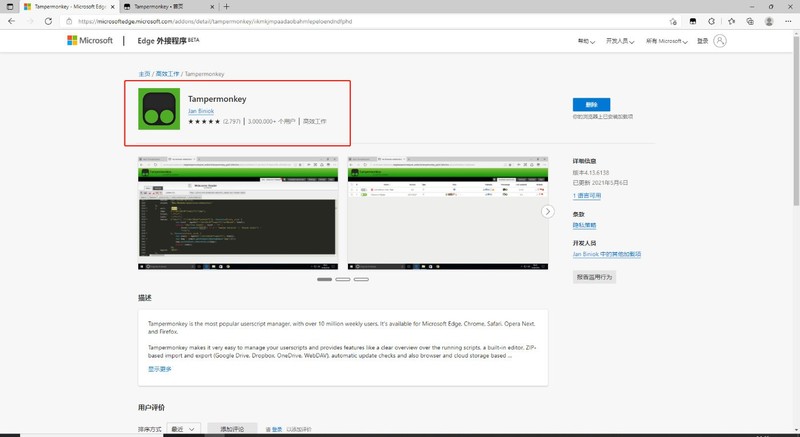Select the third carousel page indicator
Screen dimensions: 800x437
pyautogui.click(x=361, y=279)
